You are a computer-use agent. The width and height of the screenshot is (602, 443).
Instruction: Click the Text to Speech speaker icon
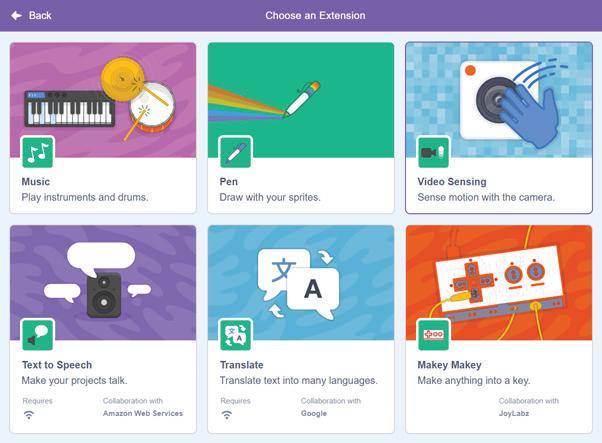coord(38,335)
